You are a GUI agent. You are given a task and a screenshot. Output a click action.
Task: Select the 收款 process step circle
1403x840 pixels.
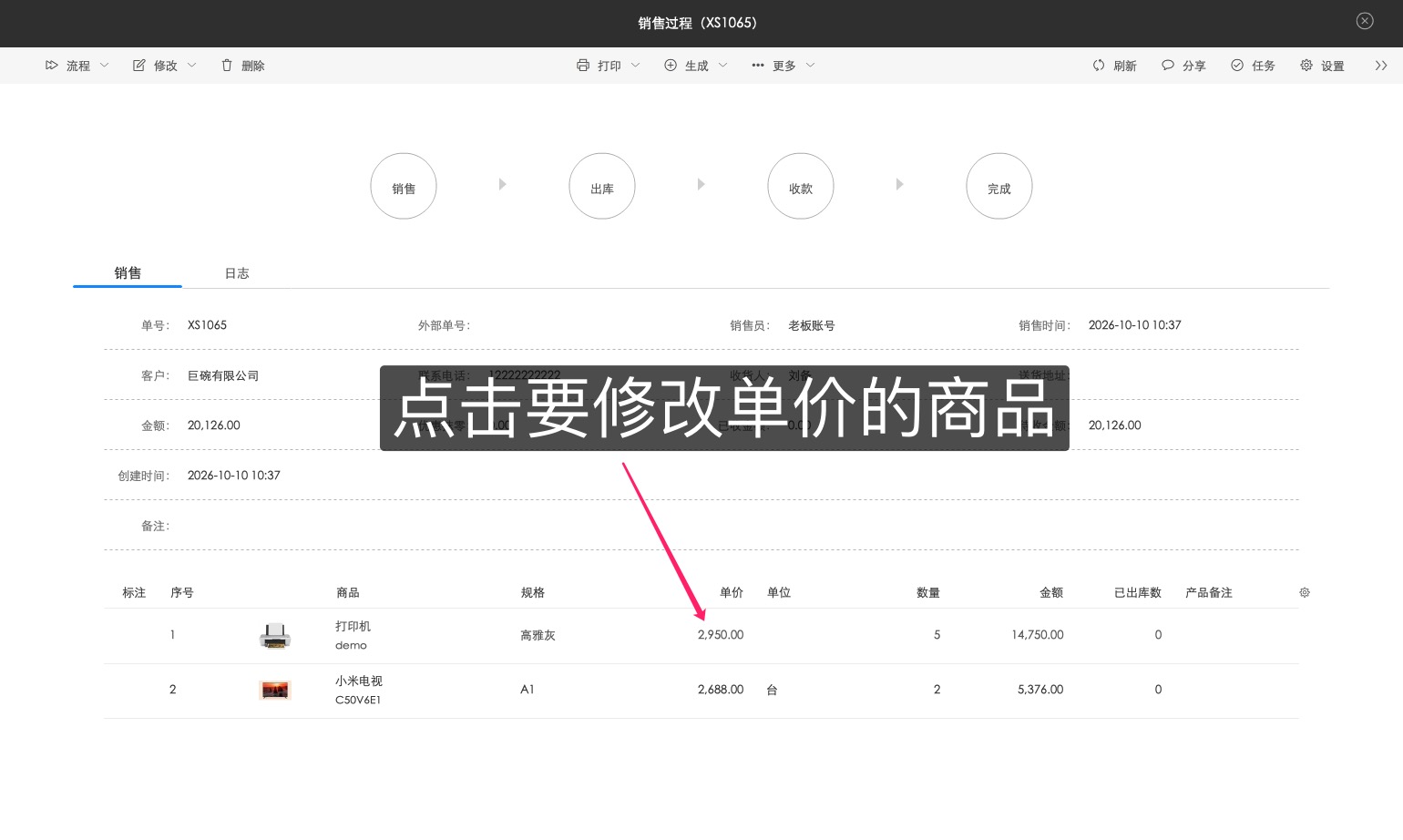801,187
